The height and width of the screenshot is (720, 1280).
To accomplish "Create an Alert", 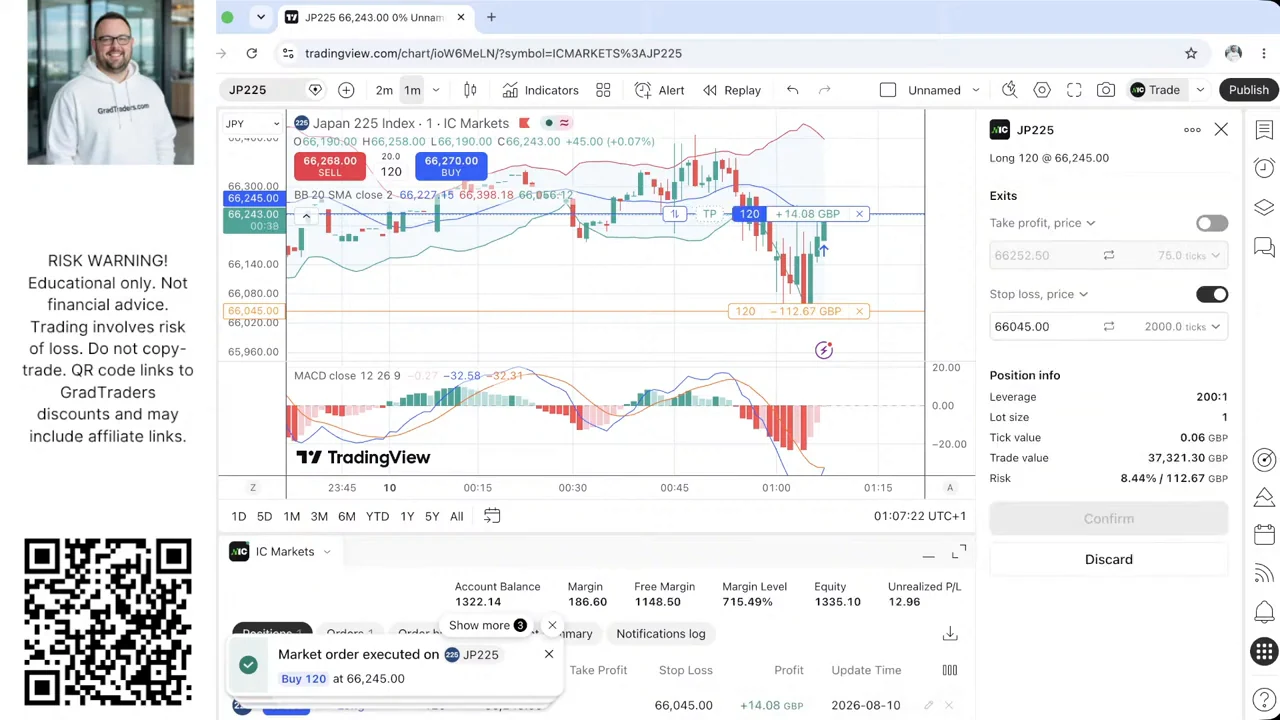I will point(658,90).
